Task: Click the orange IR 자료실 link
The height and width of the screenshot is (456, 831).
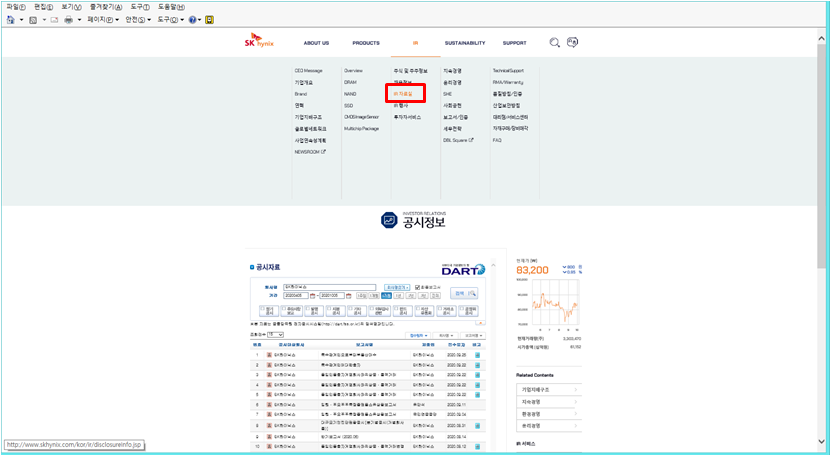Action: [x=403, y=94]
